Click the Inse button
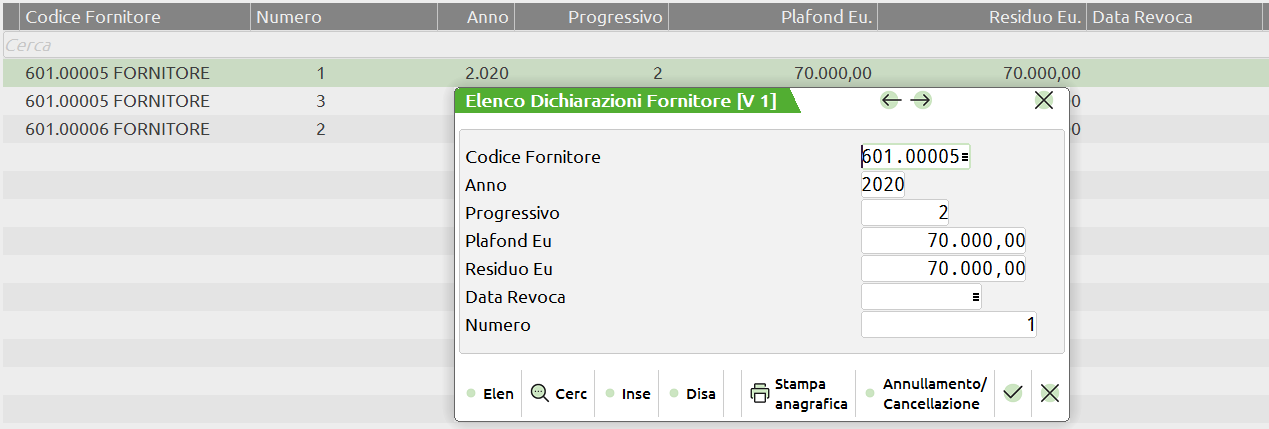The height and width of the screenshot is (429, 1269). point(628,394)
